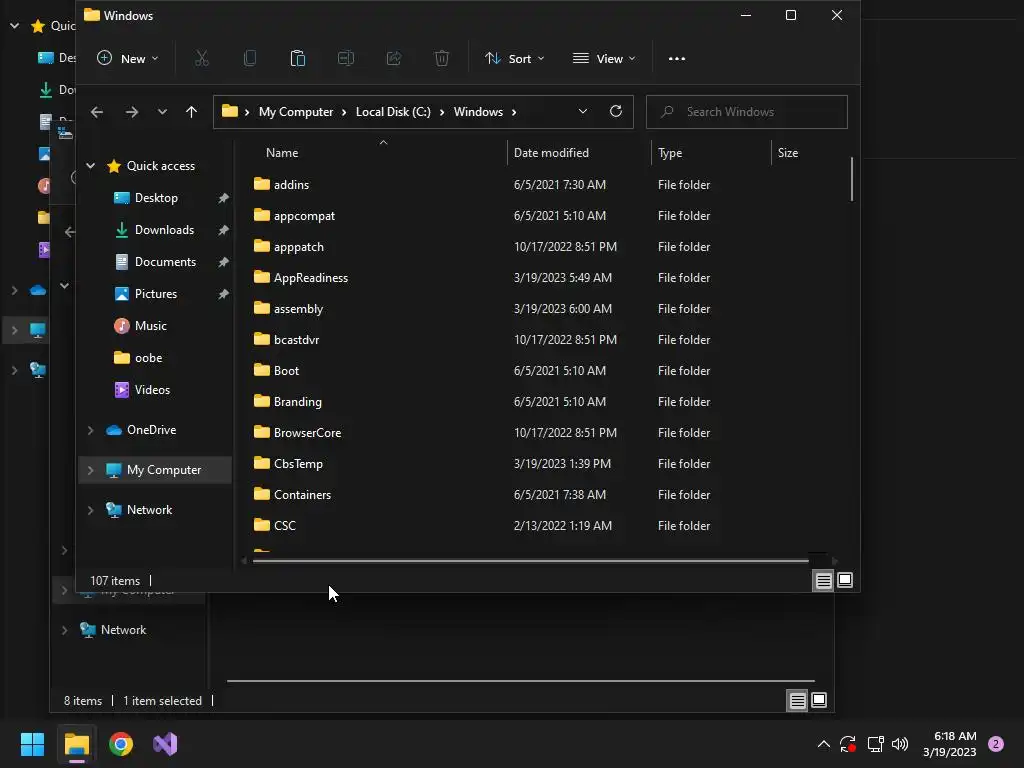Click the Windows breadcrumb segment
Screen dimensions: 1024x768
[x=478, y=112]
